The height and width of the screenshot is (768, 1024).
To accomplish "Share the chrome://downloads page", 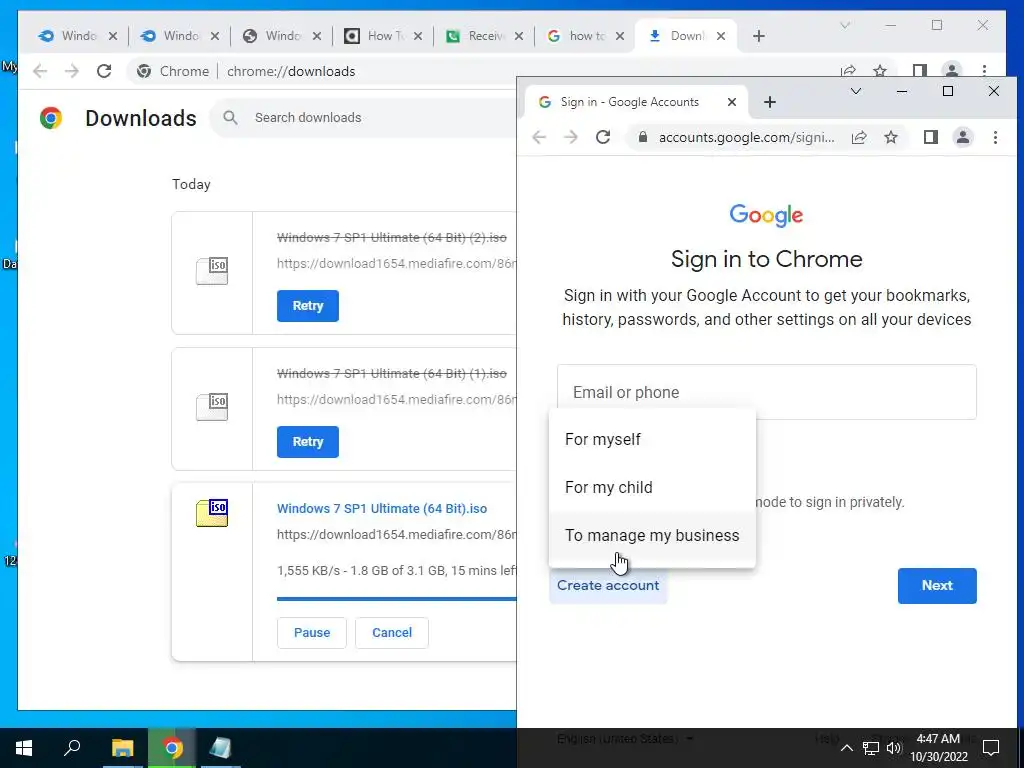I will 848,71.
